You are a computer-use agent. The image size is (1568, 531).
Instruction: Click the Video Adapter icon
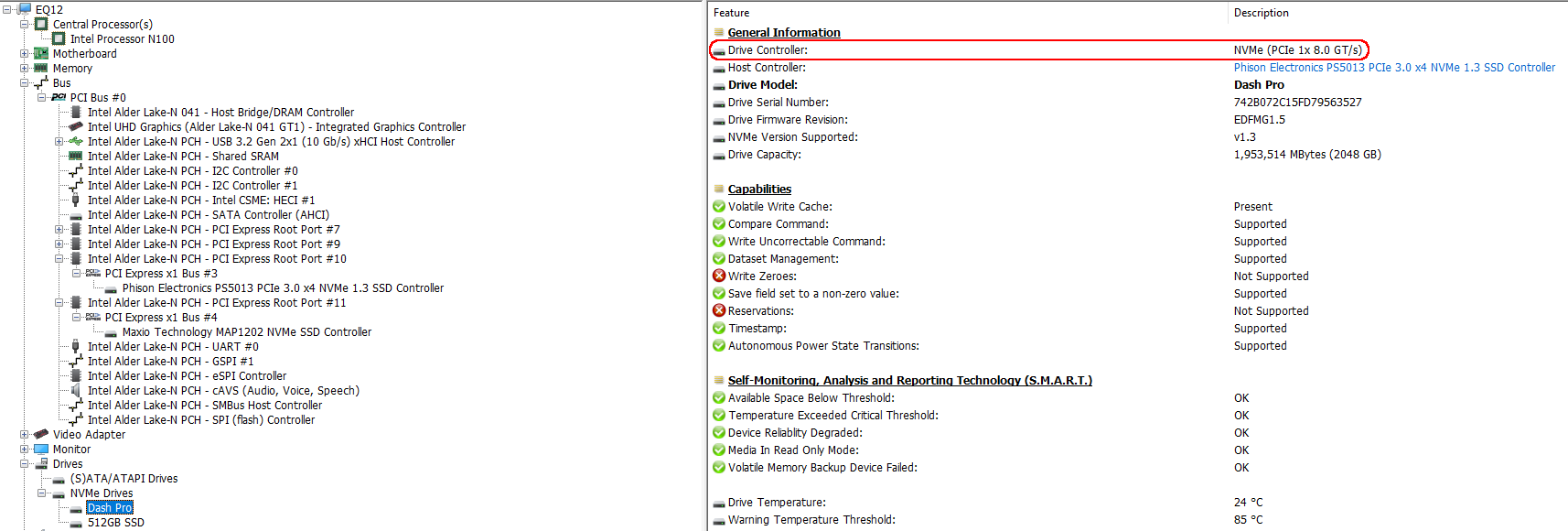[41, 434]
